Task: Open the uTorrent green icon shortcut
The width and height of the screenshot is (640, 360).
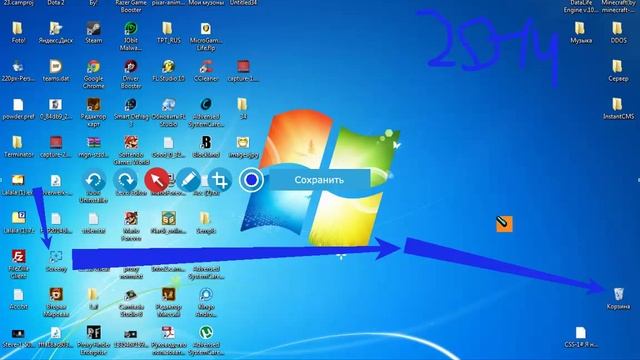Action: coord(206,340)
